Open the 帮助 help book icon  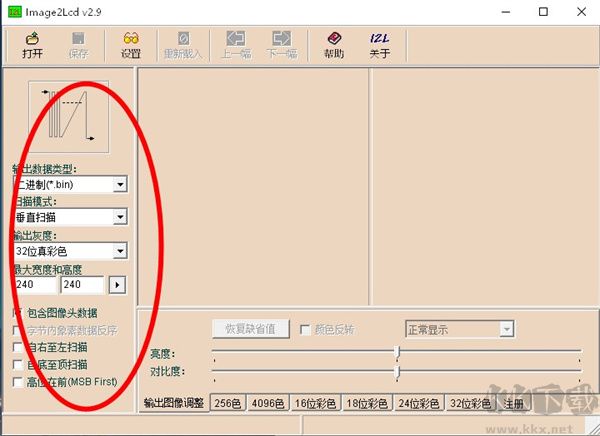pyautogui.click(x=334, y=45)
